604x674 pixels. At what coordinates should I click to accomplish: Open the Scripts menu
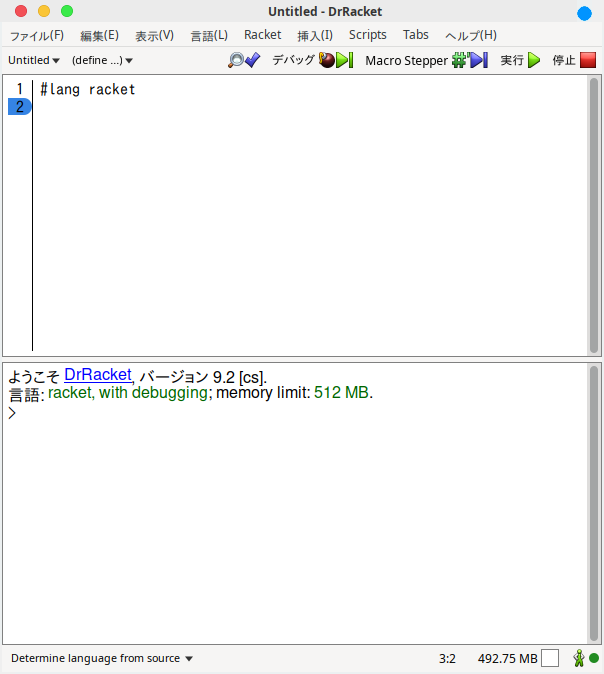368,35
